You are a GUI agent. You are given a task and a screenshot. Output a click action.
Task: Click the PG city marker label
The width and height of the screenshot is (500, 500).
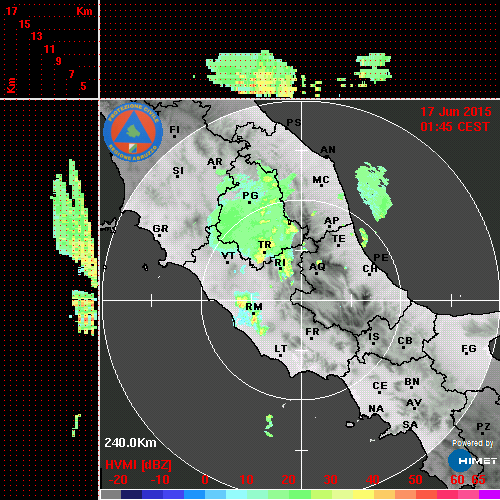coord(250,195)
